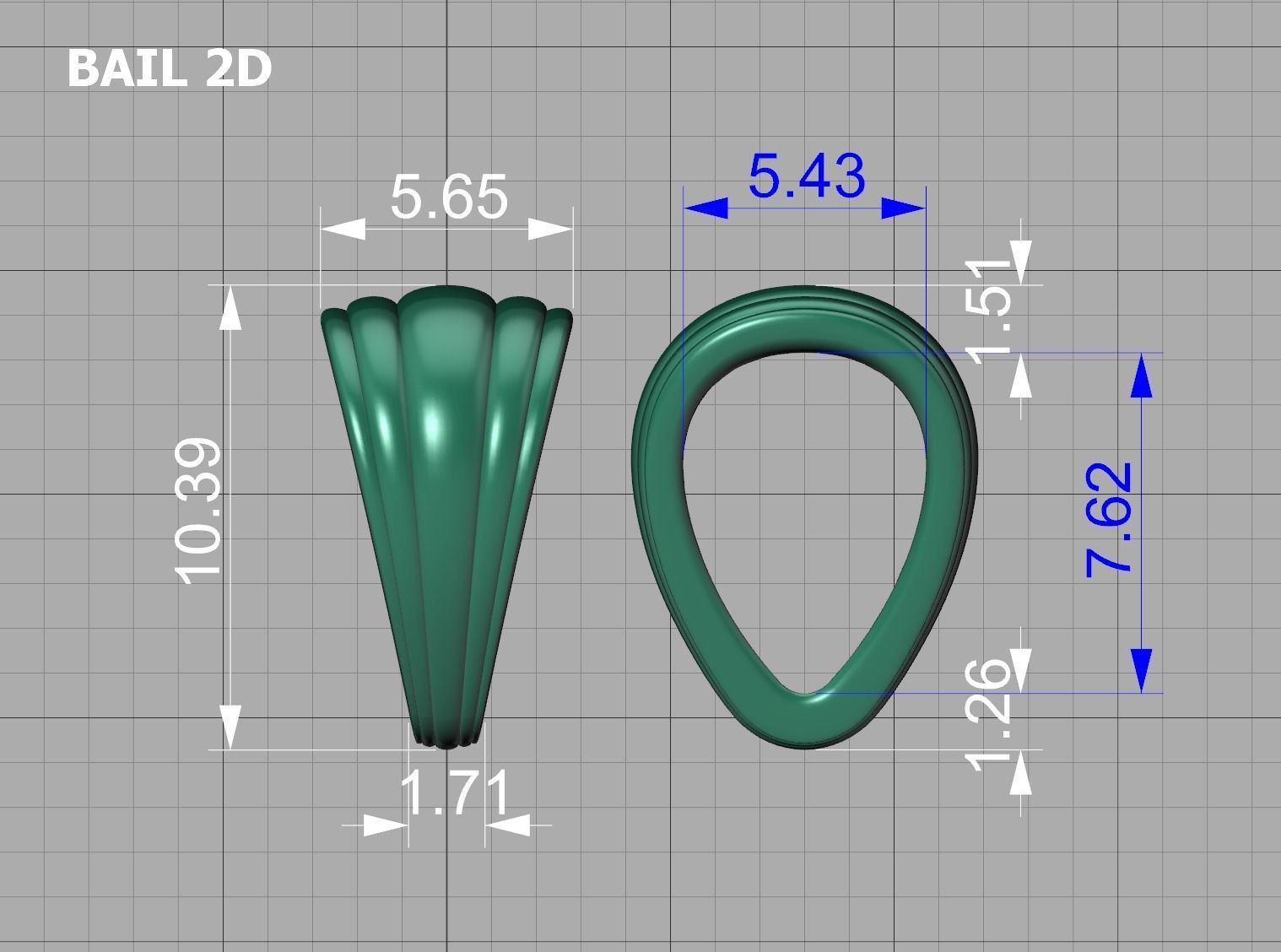This screenshot has height=952, width=1281.
Task: Click the 'BAIL 2D' title text
Action: tap(169, 68)
